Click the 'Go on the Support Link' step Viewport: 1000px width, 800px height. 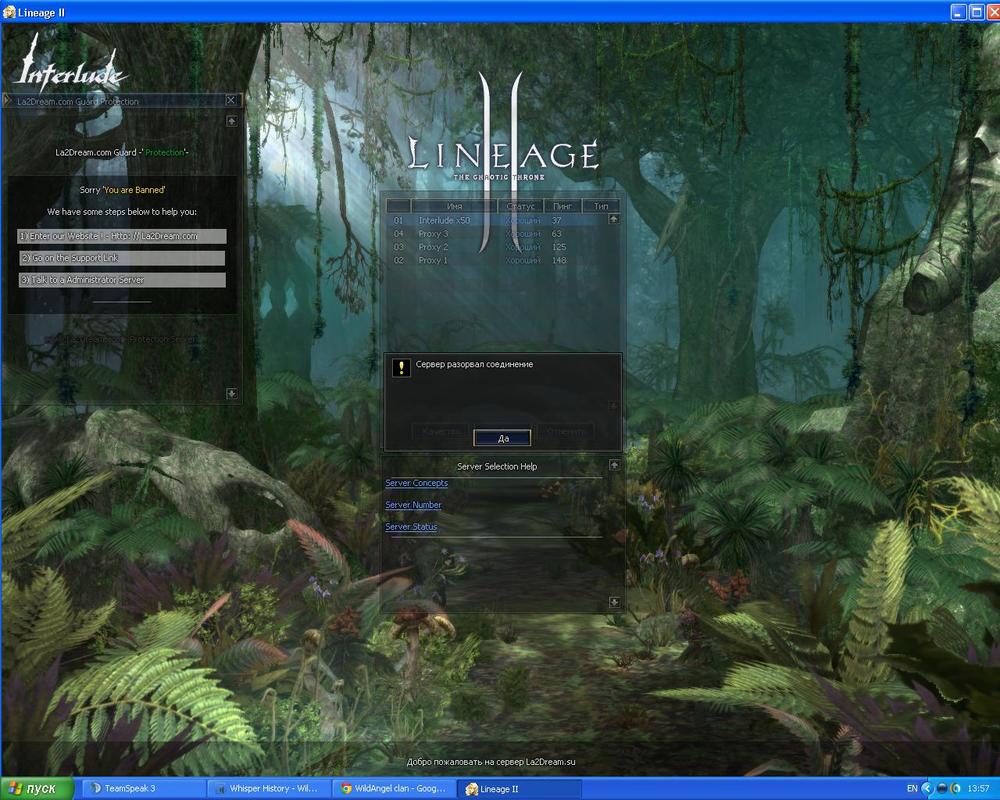click(x=122, y=258)
